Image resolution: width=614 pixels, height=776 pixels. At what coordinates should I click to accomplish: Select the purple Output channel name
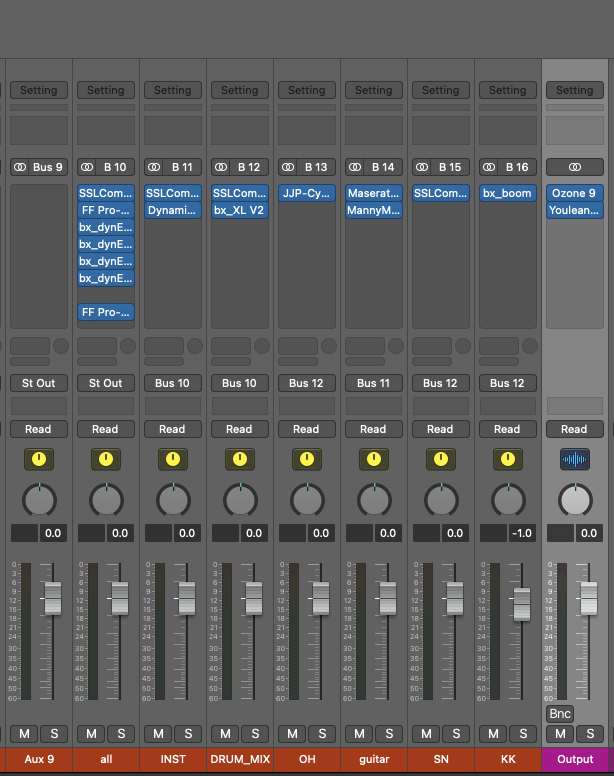click(x=575, y=759)
